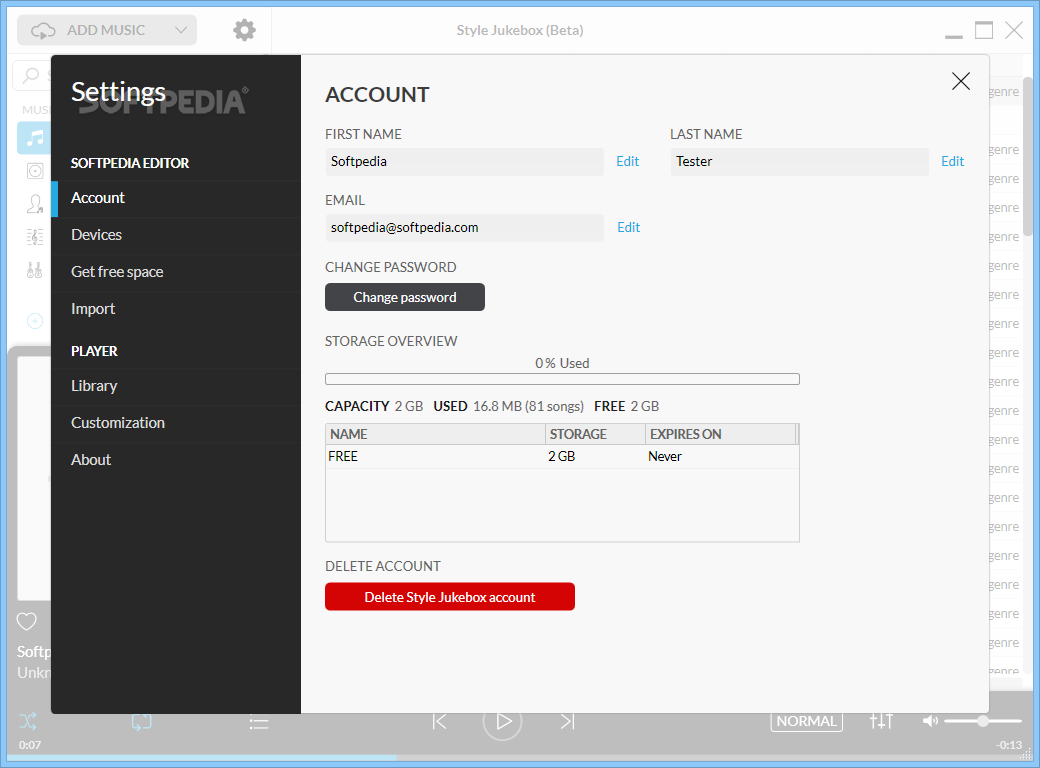
Task: Click the search magnifier icon
Action: [x=31, y=75]
